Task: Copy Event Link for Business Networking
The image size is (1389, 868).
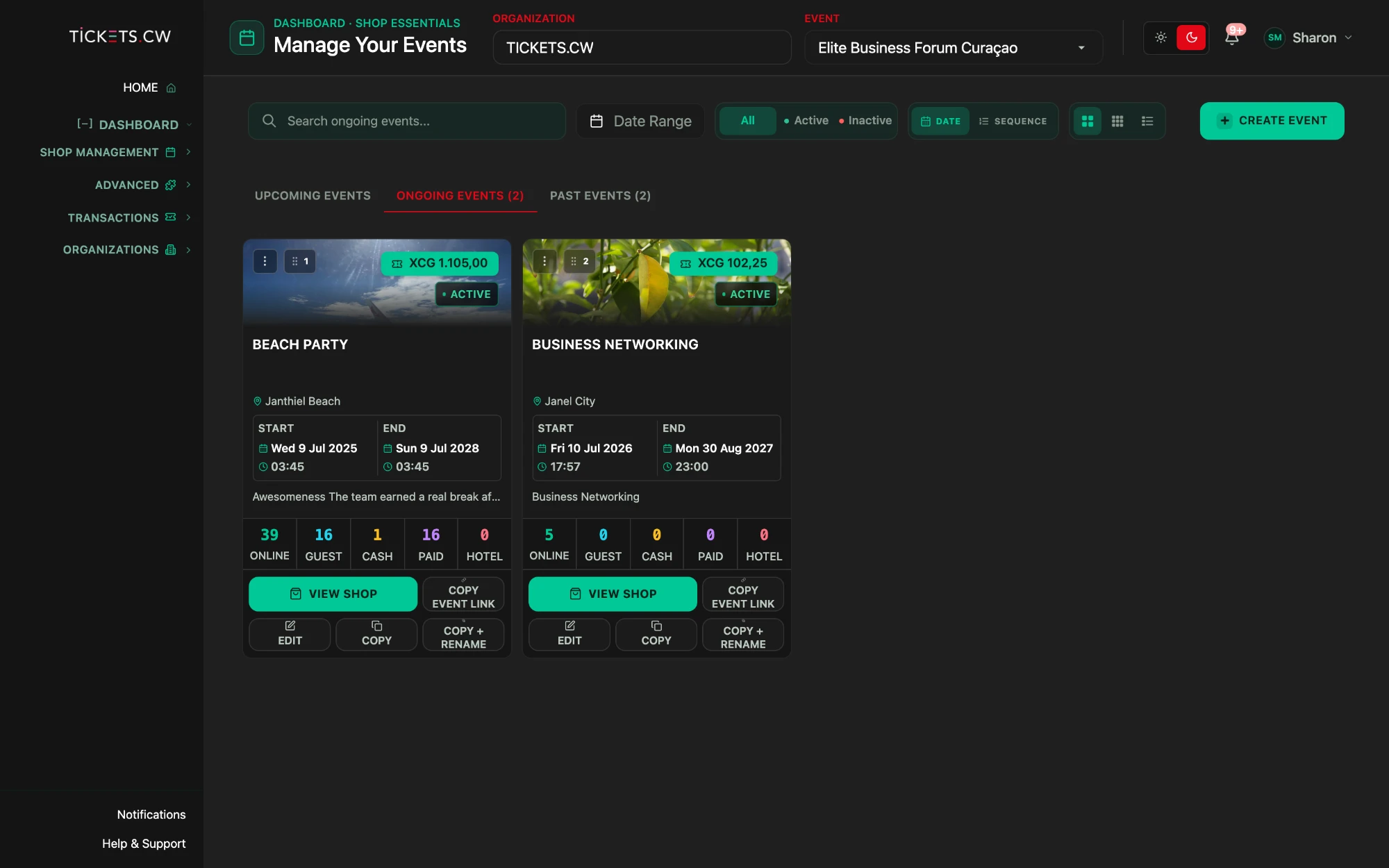Action: click(x=743, y=594)
